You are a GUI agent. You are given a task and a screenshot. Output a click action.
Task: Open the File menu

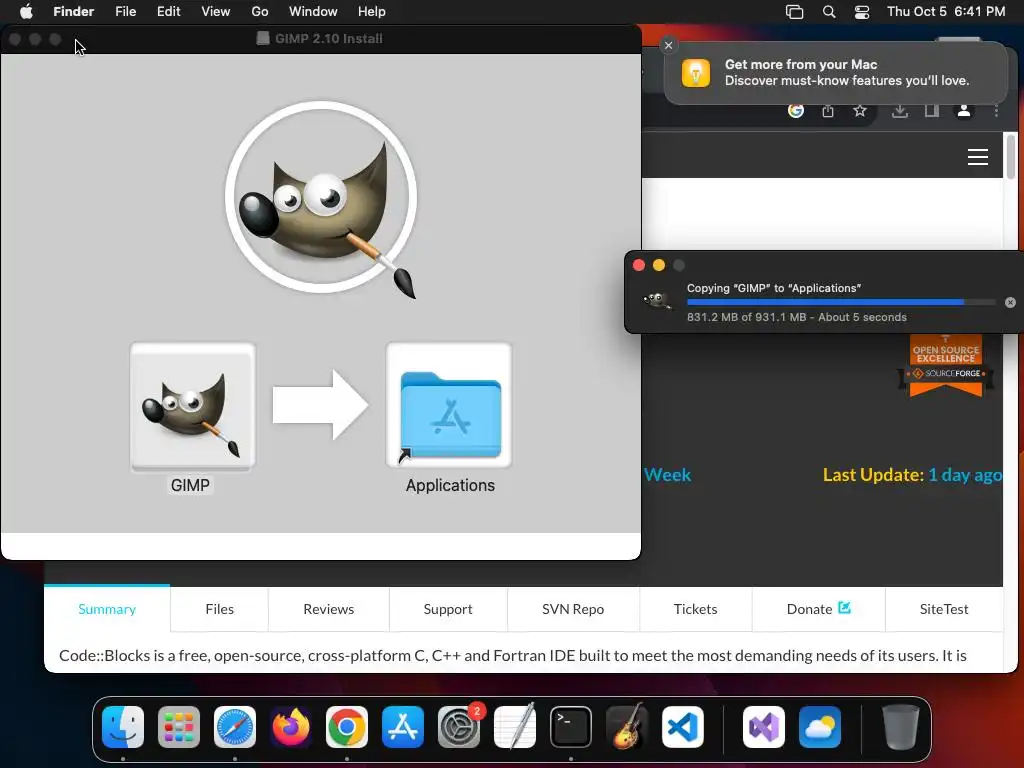(x=125, y=12)
